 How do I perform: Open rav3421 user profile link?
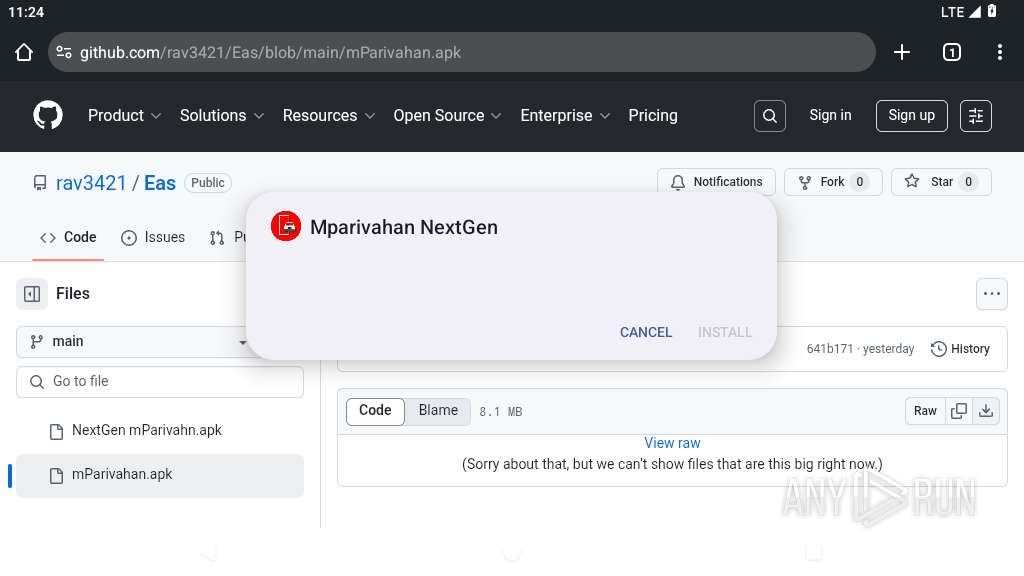[x=91, y=183]
